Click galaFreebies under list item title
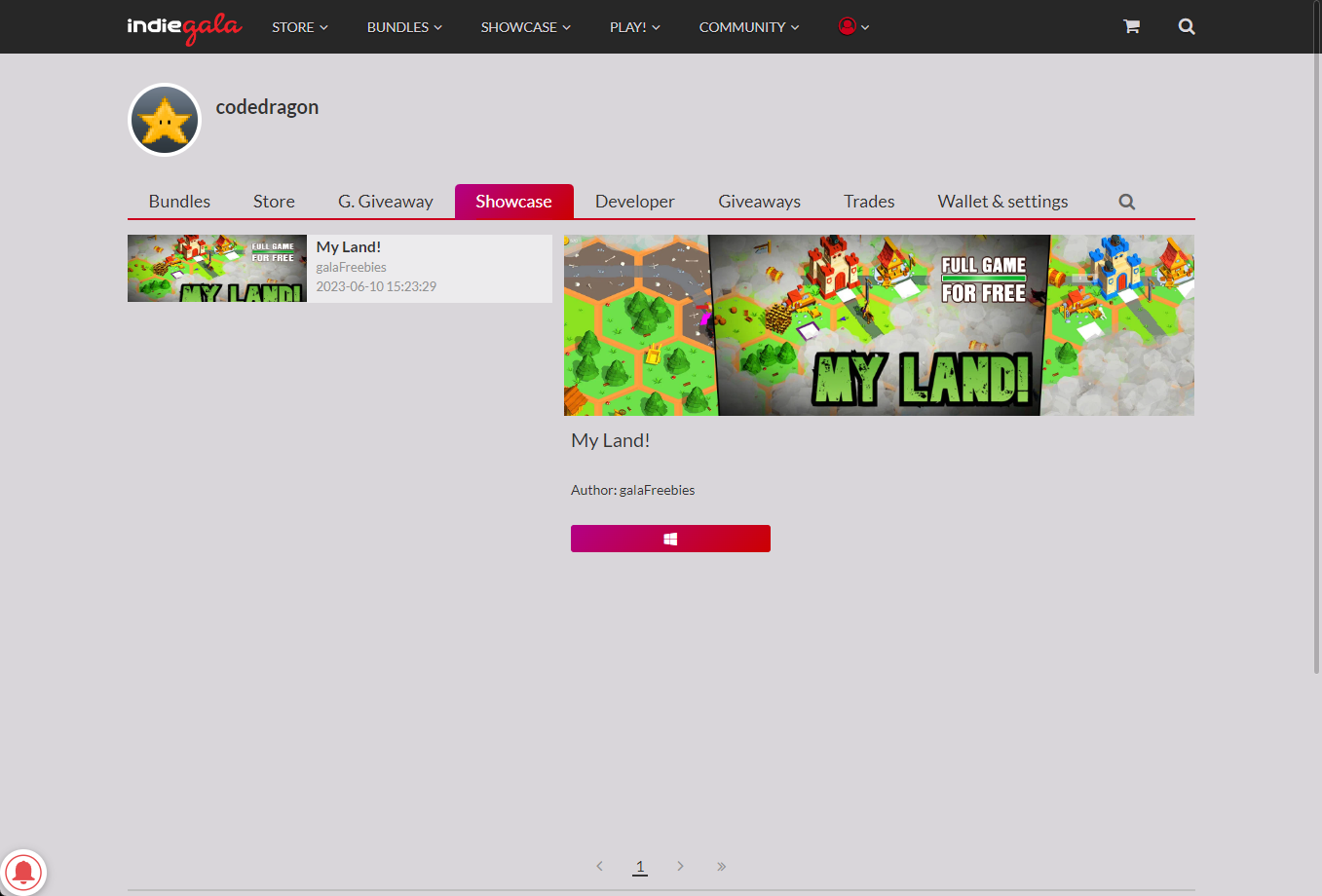Image resolution: width=1322 pixels, height=896 pixels. click(352, 267)
